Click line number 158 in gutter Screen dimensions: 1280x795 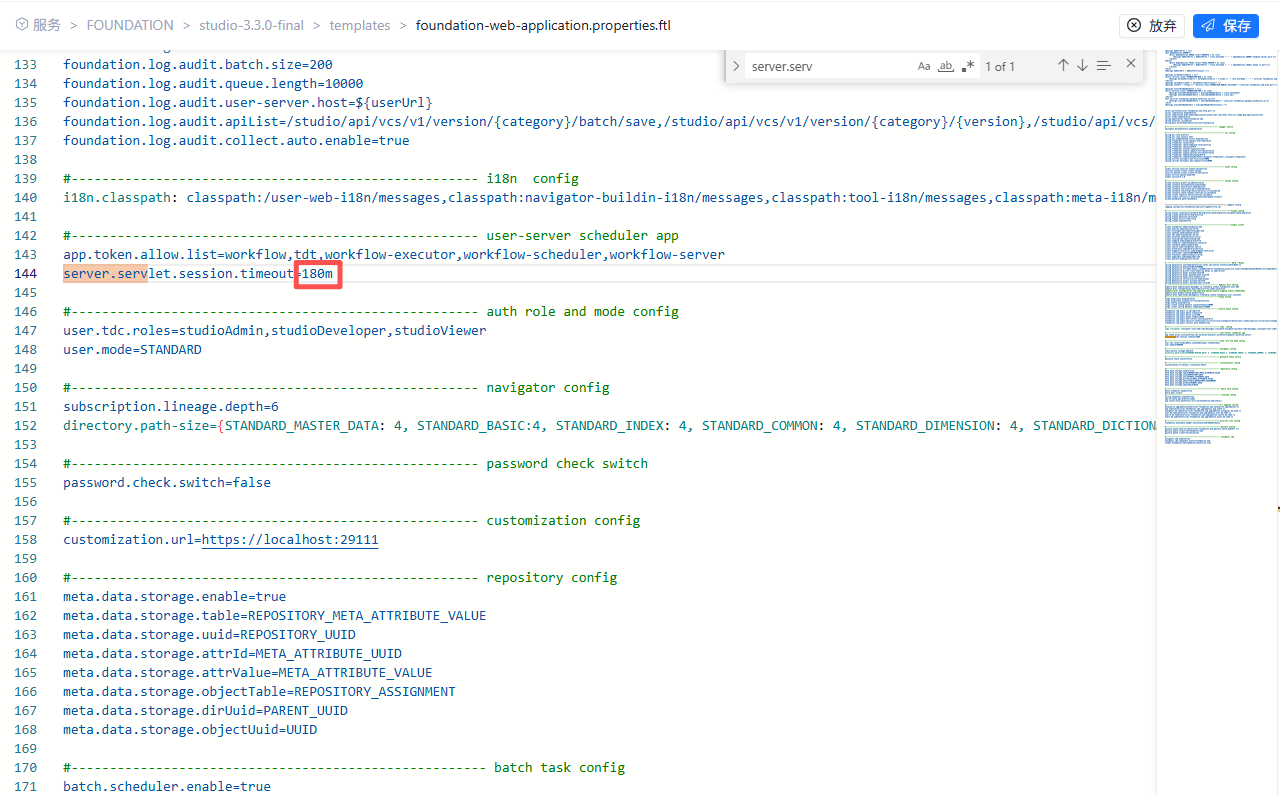(26, 540)
